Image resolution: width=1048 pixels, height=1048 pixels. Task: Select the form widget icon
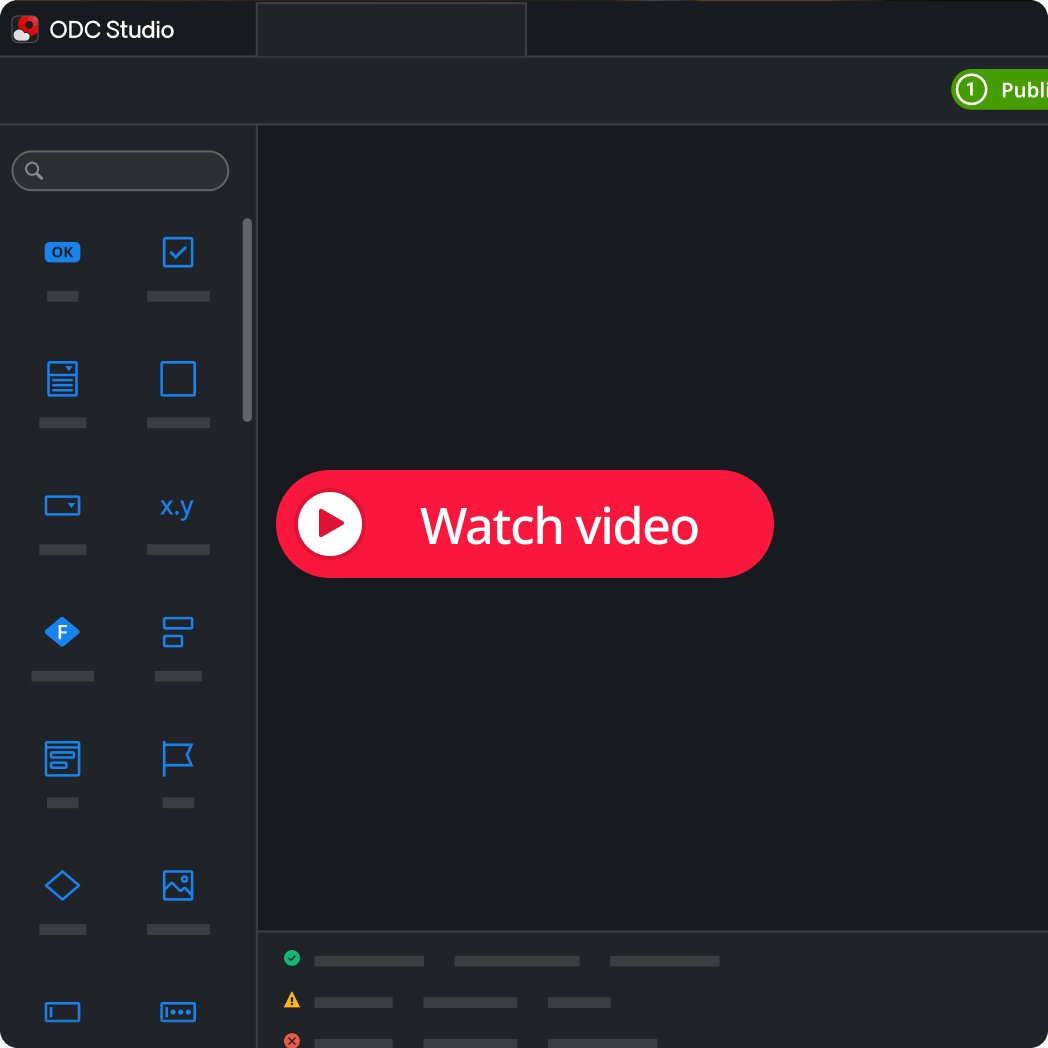pos(62,759)
